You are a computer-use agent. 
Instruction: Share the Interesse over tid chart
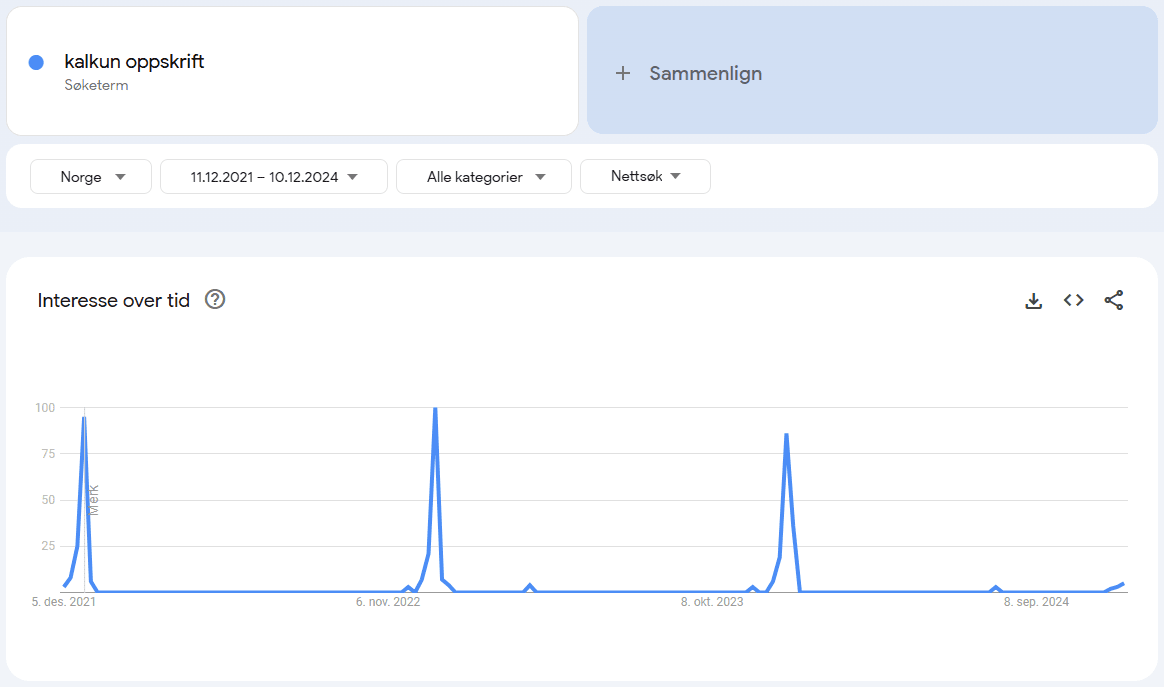point(1113,300)
